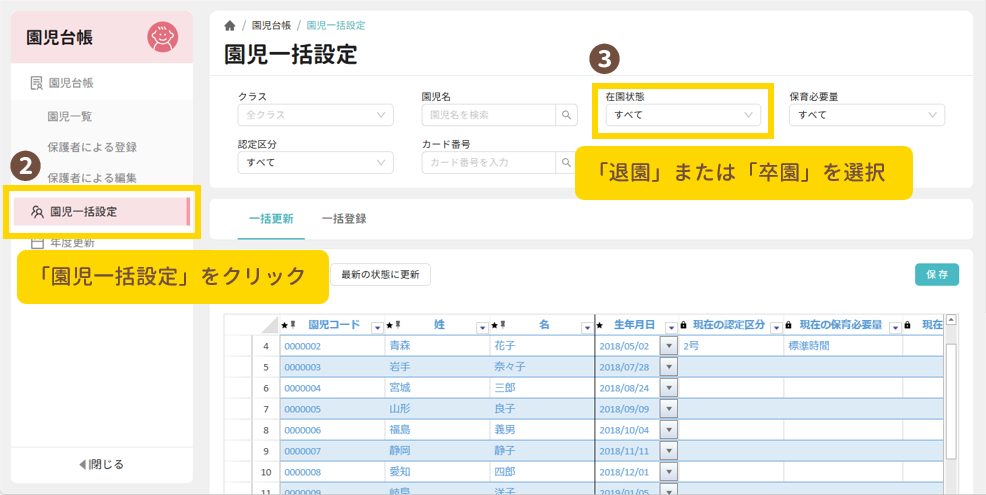986x495 pixels.
Task: Click the 最新の状態に更新 button
Action: pyautogui.click(x=381, y=275)
